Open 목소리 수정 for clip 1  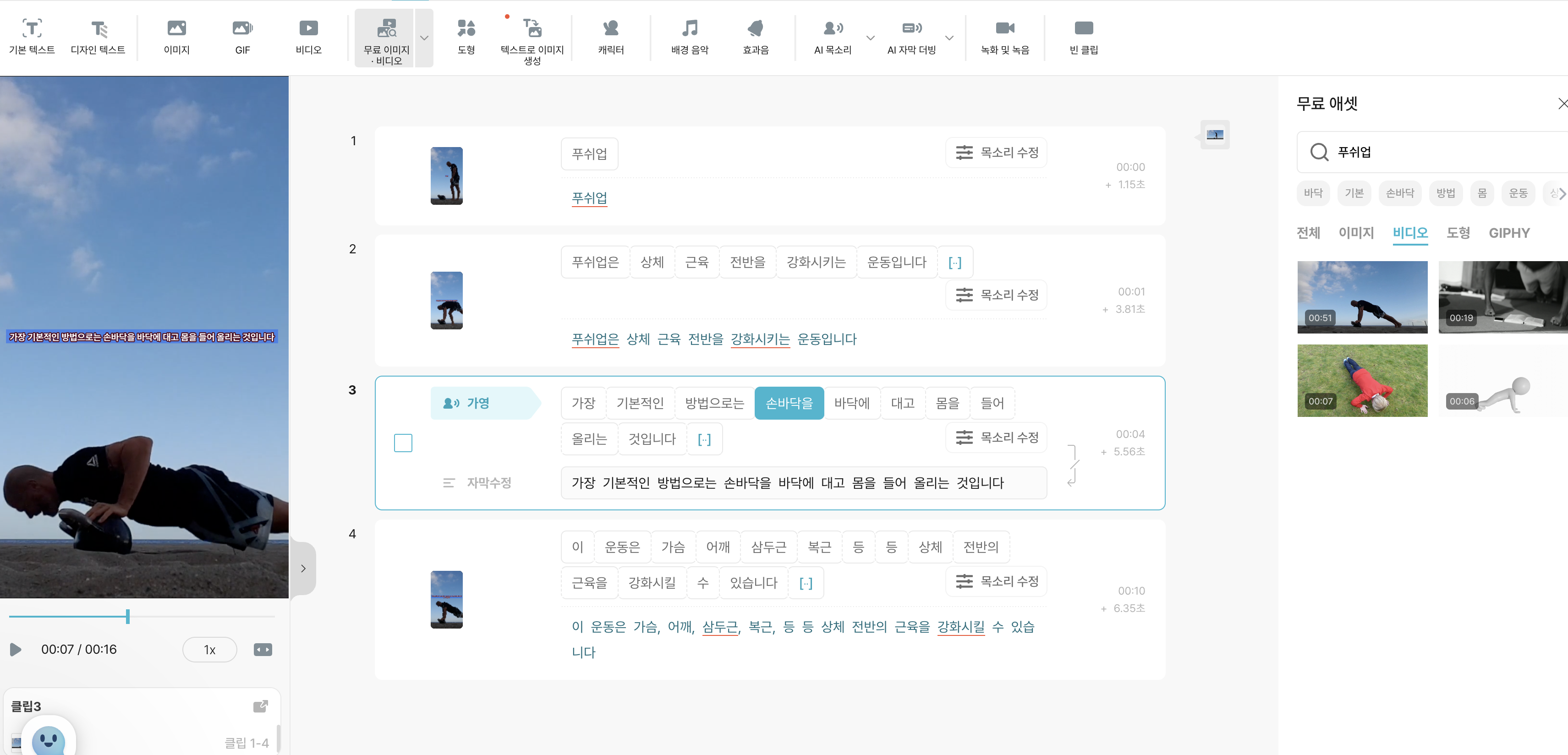996,152
